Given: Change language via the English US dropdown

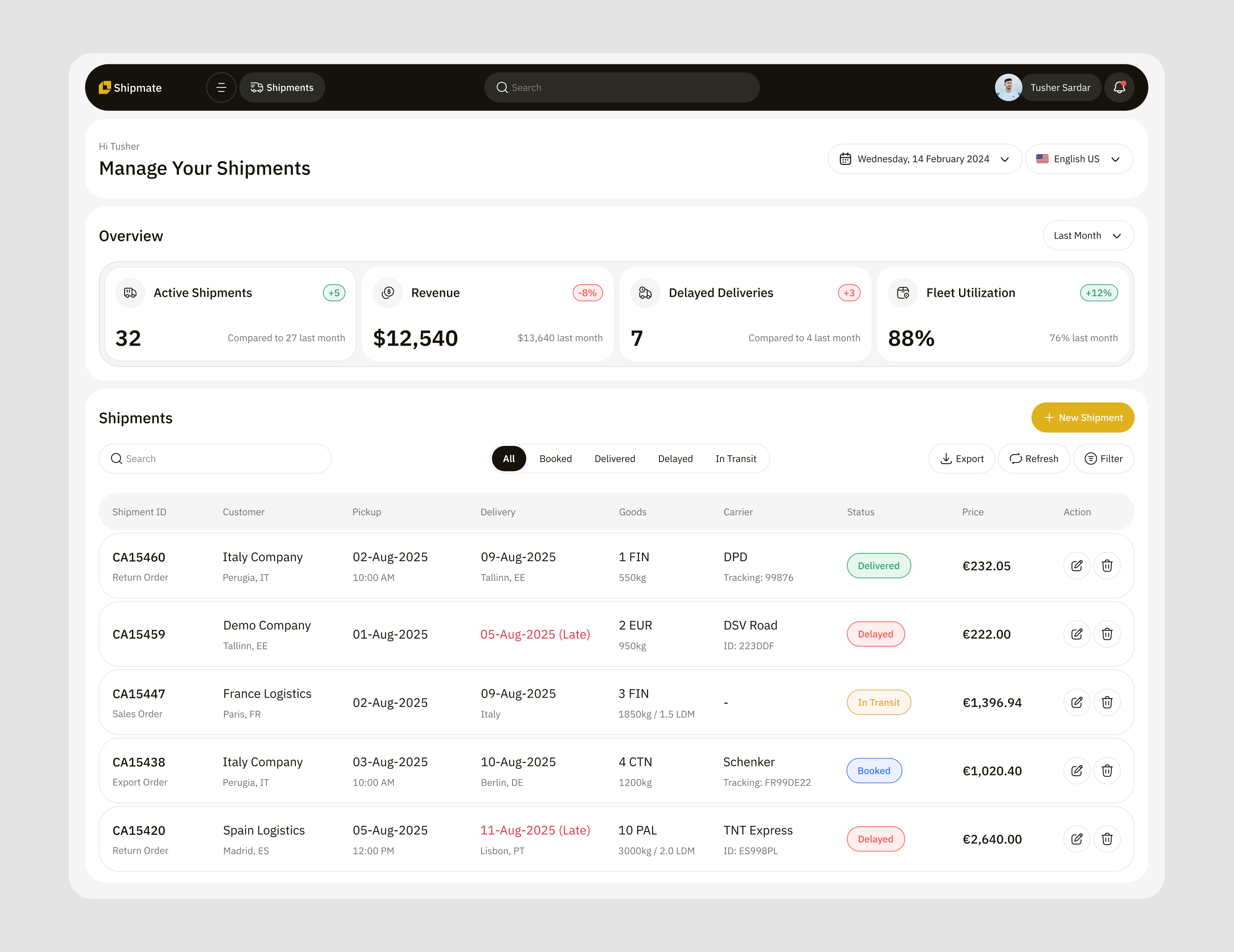Looking at the screenshot, I should click(x=1079, y=159).
